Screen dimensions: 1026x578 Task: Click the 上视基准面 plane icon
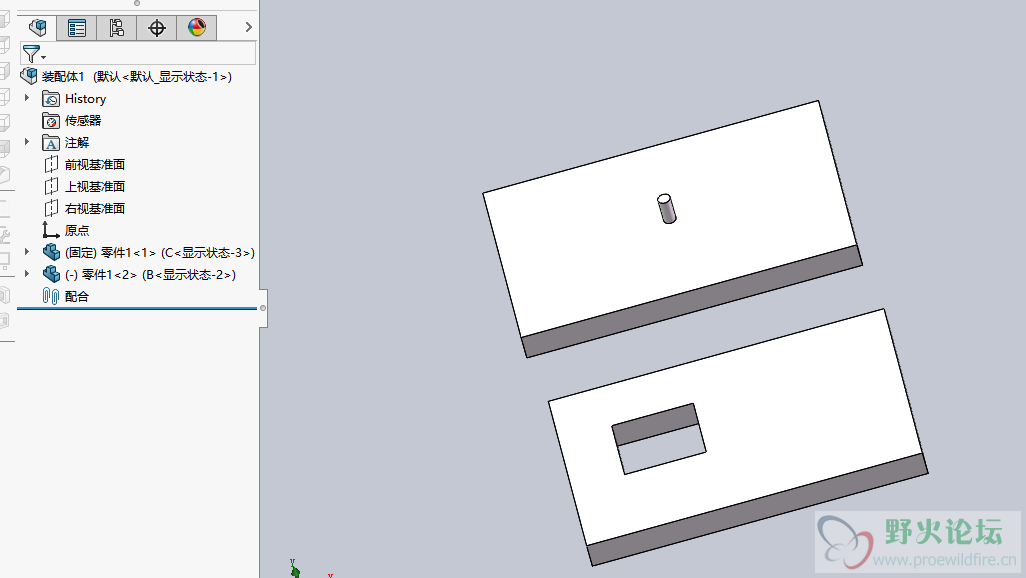tap(51, 187)
